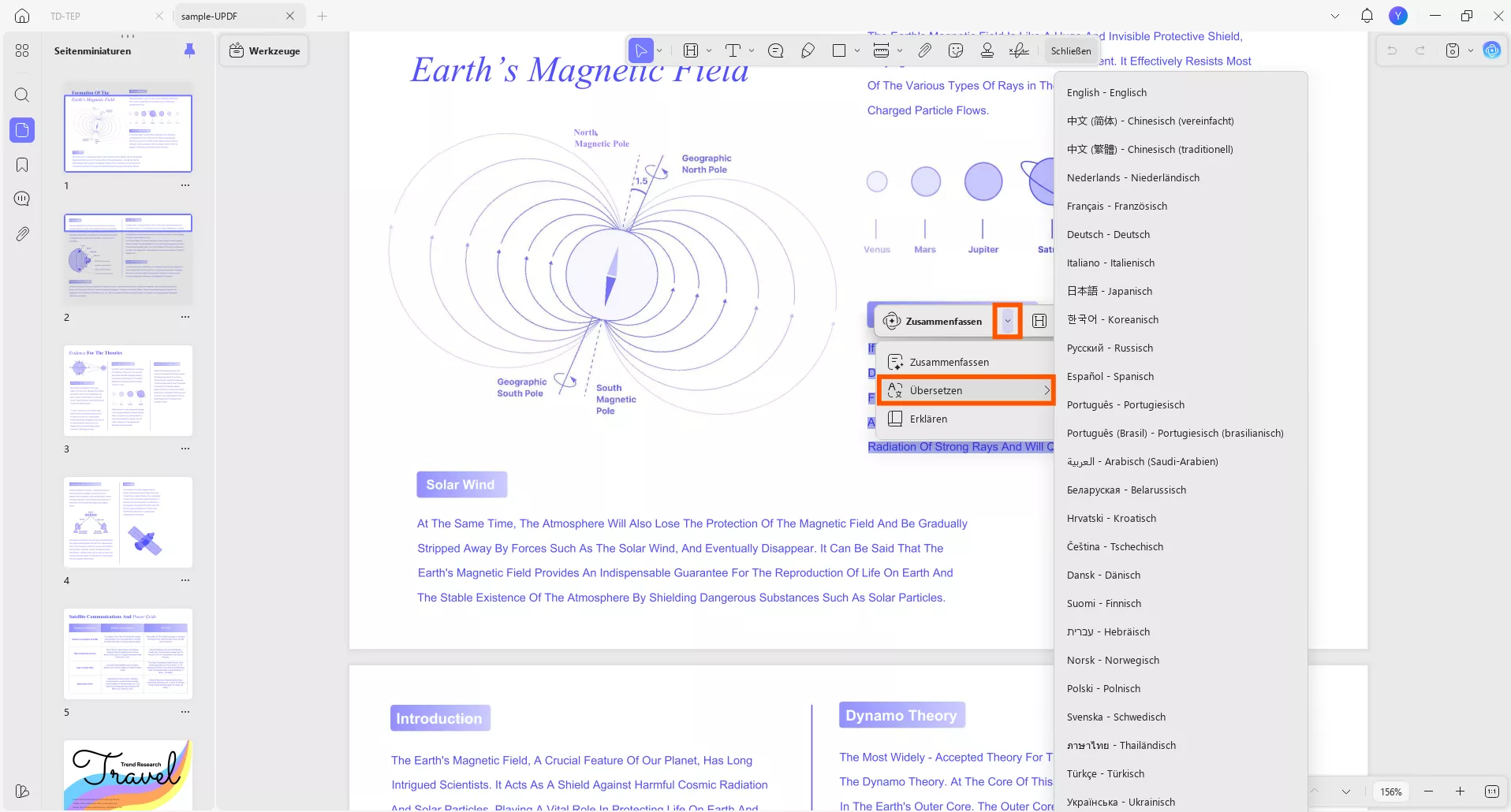This screenshot has height=812, width=1511.
Task: Open the UPDF AI assistant icon
Action: click(x=1492, y=50)
